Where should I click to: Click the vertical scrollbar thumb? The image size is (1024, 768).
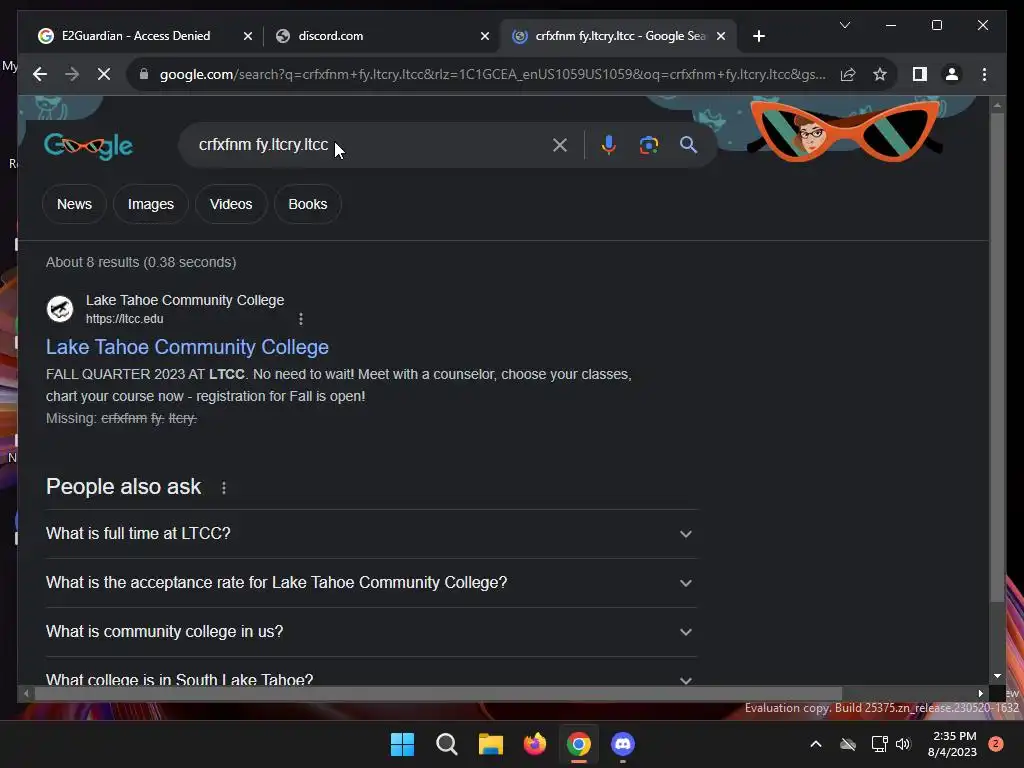[x=997, y=357]
